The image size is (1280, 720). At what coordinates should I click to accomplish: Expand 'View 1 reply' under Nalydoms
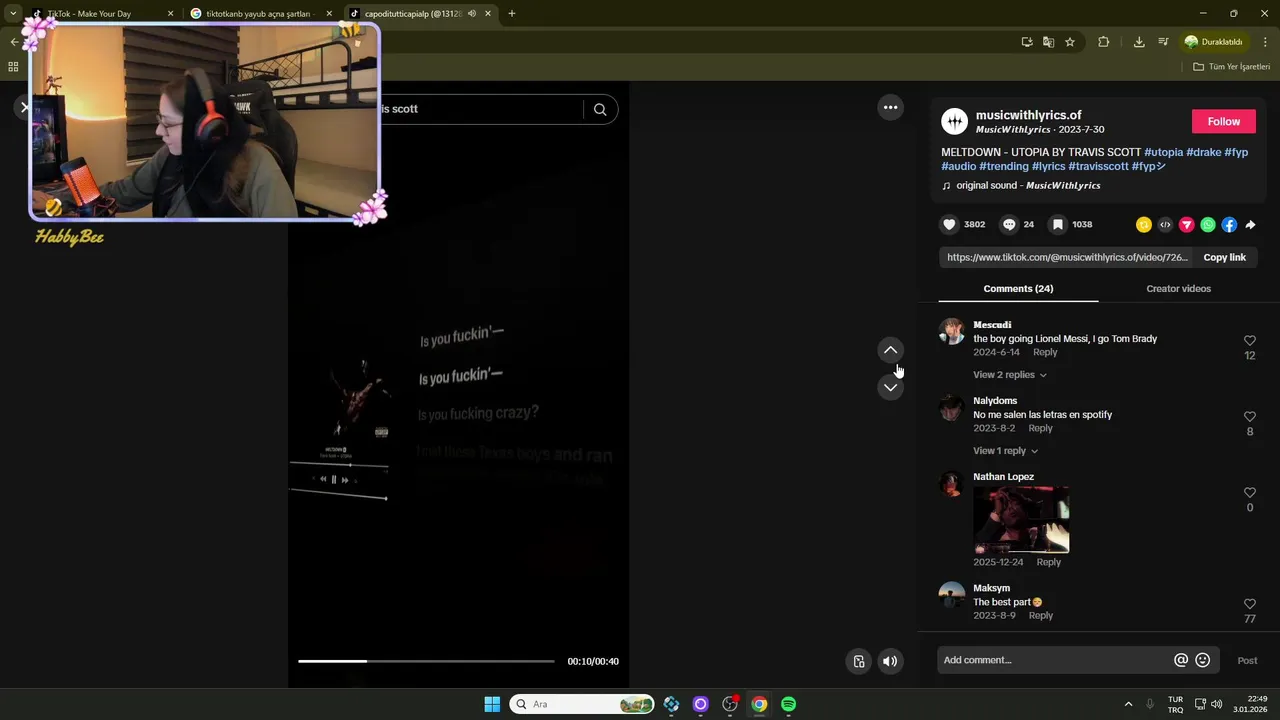click(1005, 451)
